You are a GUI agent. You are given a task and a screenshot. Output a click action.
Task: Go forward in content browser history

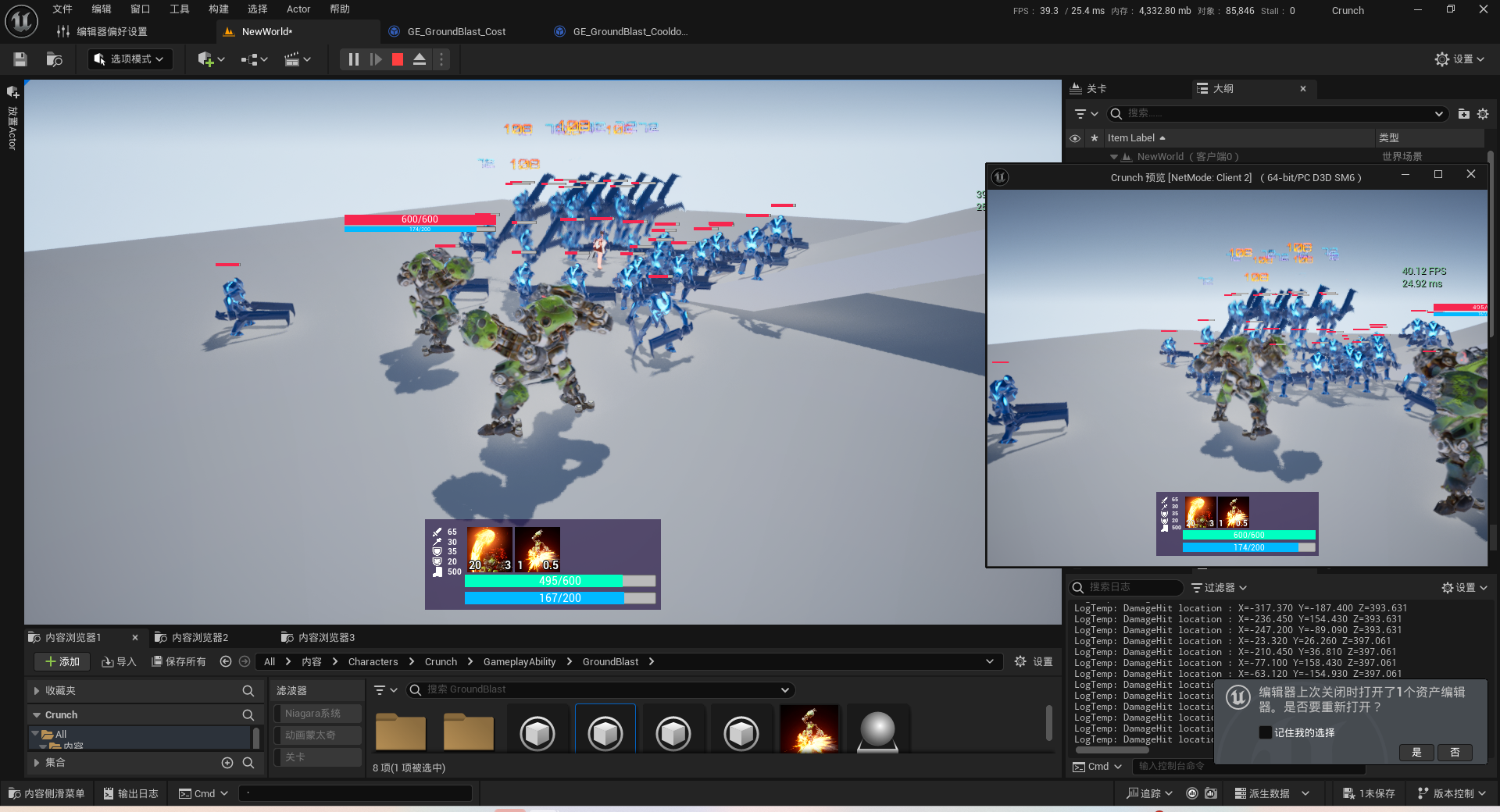245,661
